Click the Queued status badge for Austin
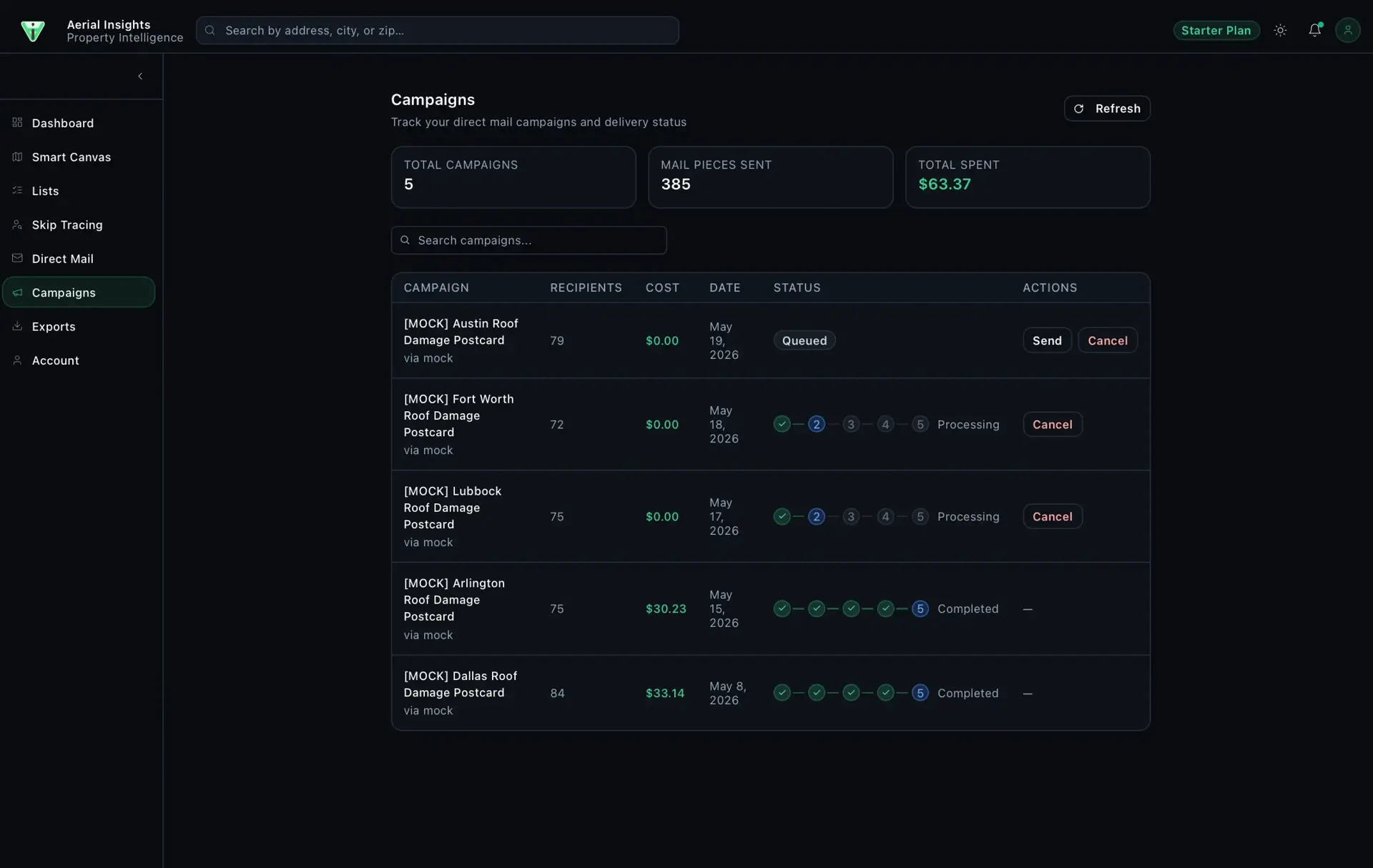 804,340
